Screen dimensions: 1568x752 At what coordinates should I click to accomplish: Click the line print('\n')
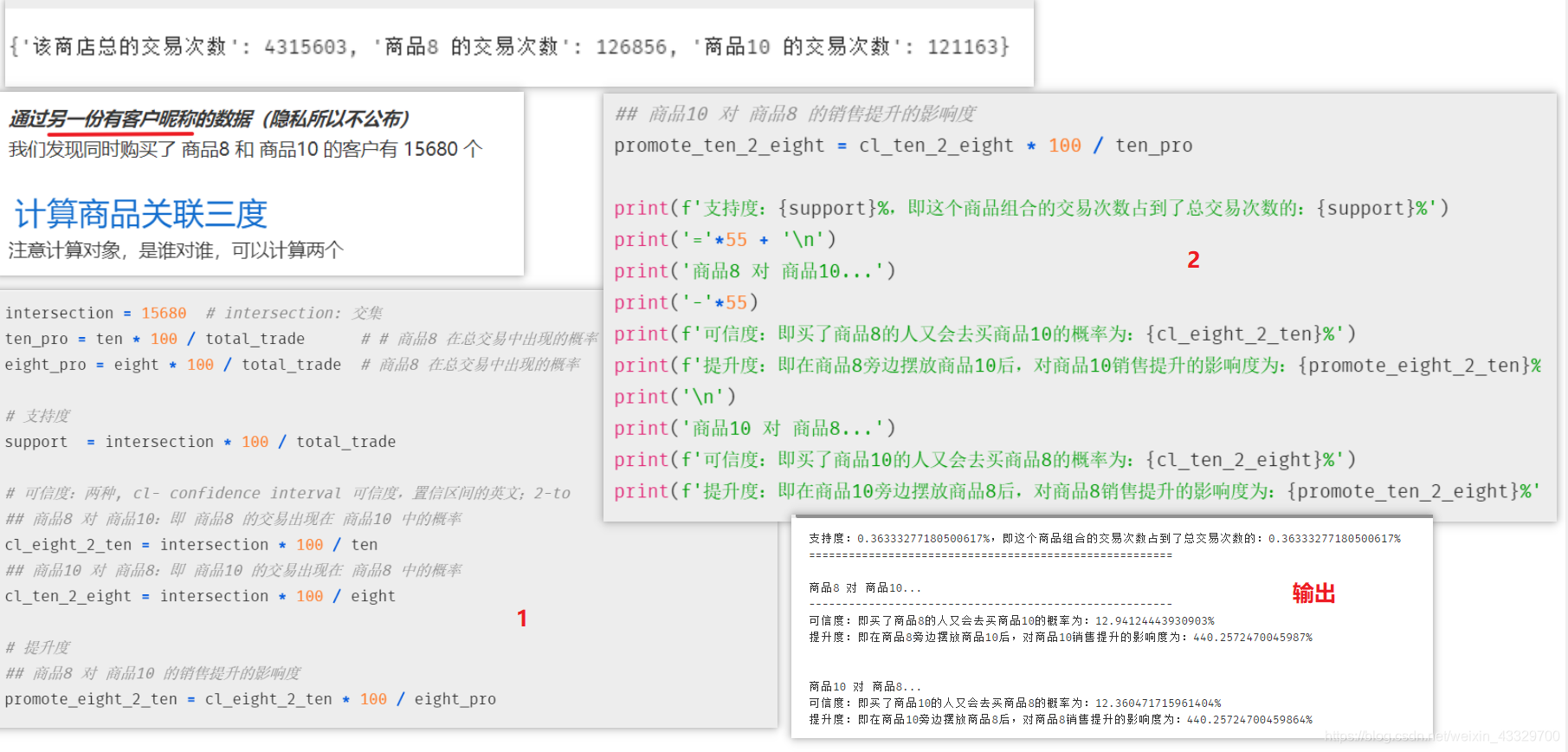click(674, 397)
